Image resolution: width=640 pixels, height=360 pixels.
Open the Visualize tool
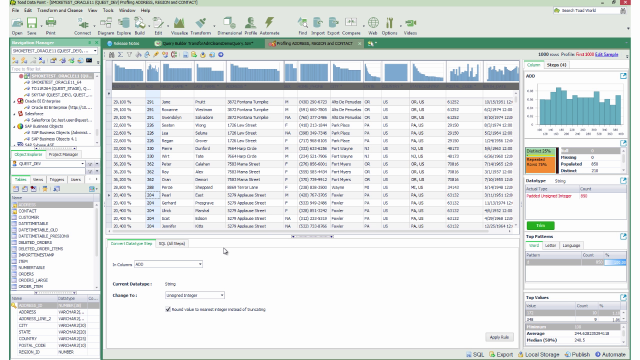pos(179,26)
